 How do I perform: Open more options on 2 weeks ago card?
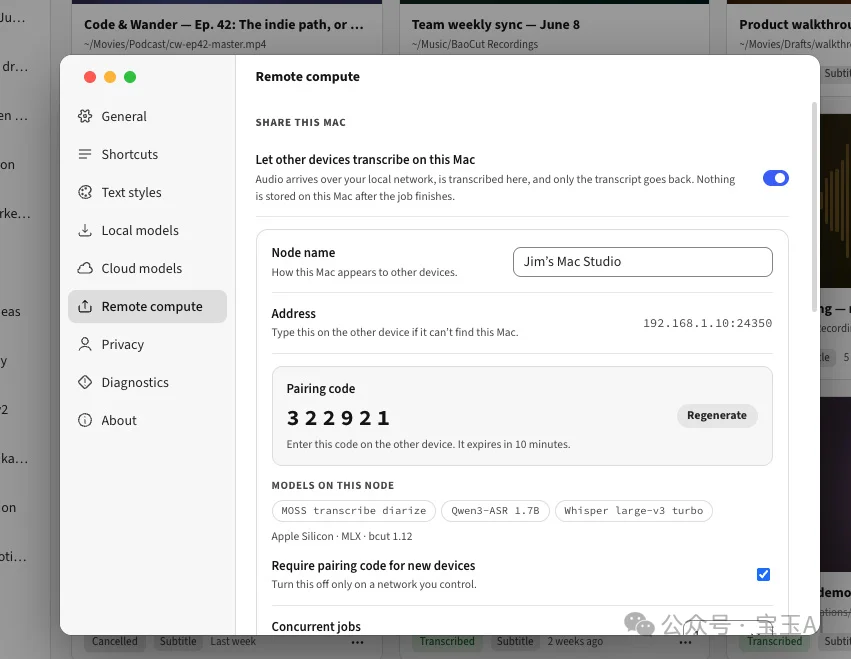[685, 642]
